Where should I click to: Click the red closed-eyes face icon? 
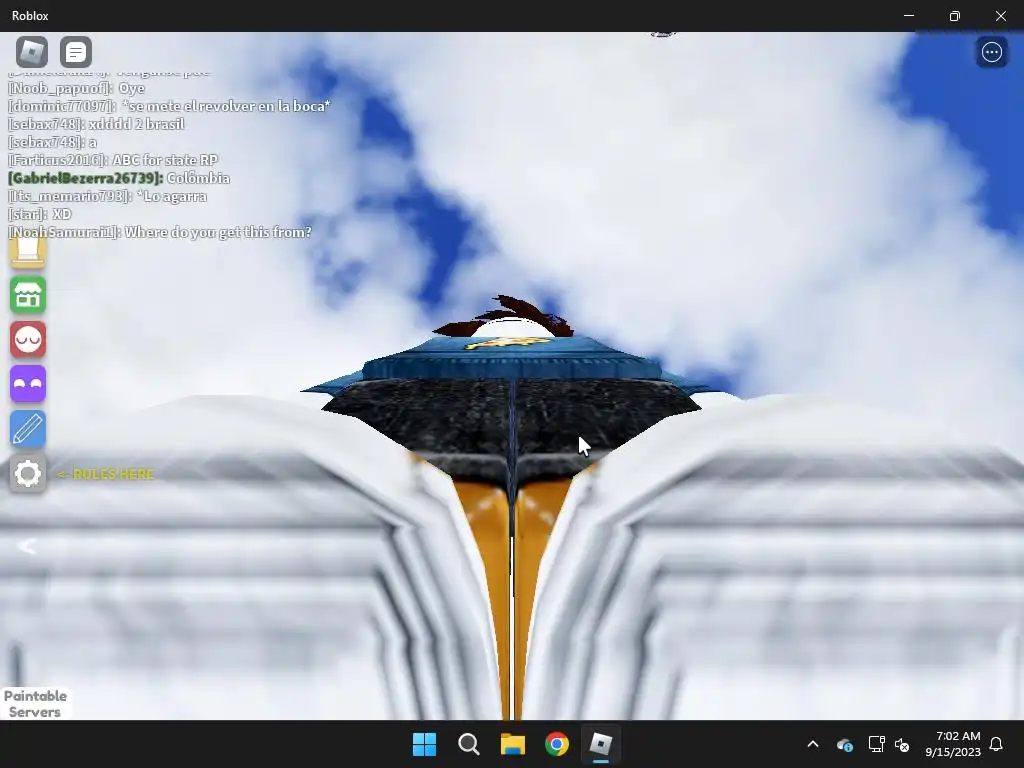[27, 340]
